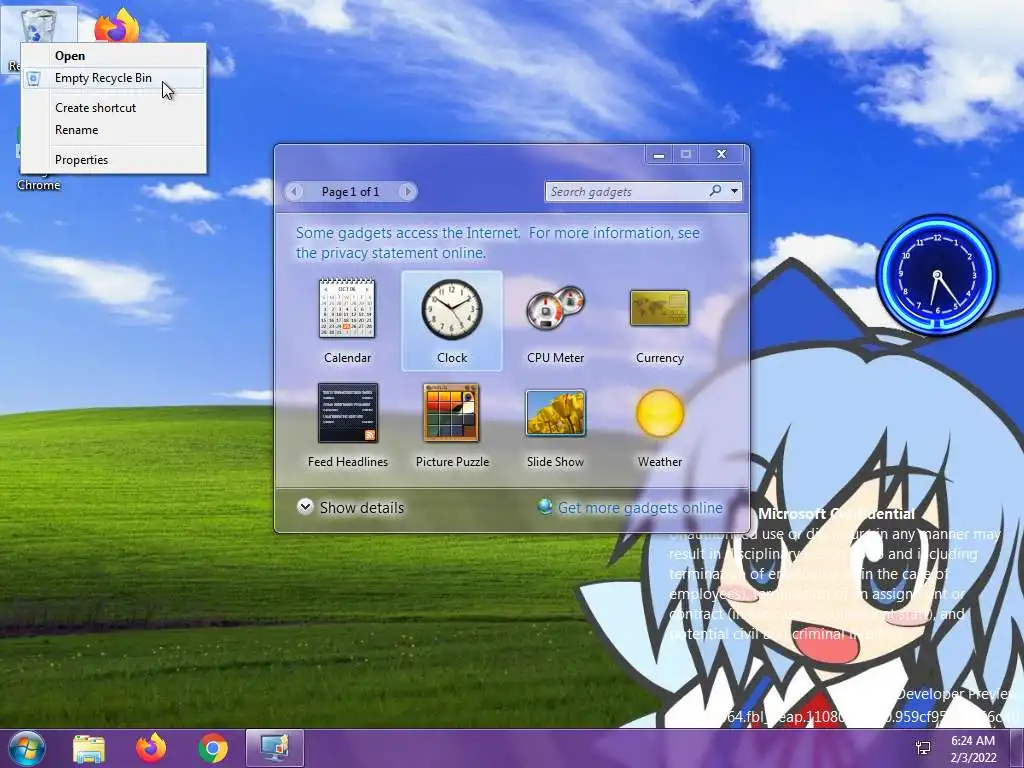This screenshot has height=768, width=1024.
Task: Click the Firefox desktop shortcut icon
Action: 117,26
